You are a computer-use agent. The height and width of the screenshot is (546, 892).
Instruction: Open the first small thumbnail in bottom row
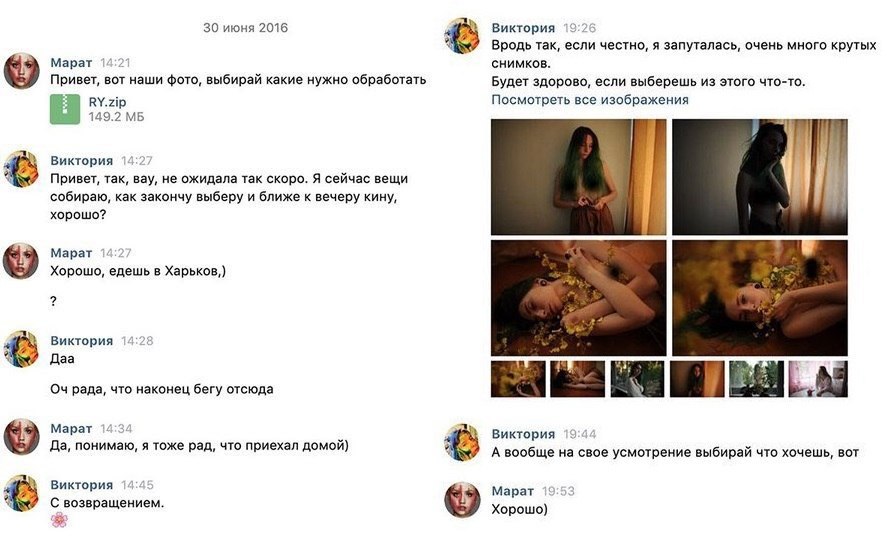(518, 379)
